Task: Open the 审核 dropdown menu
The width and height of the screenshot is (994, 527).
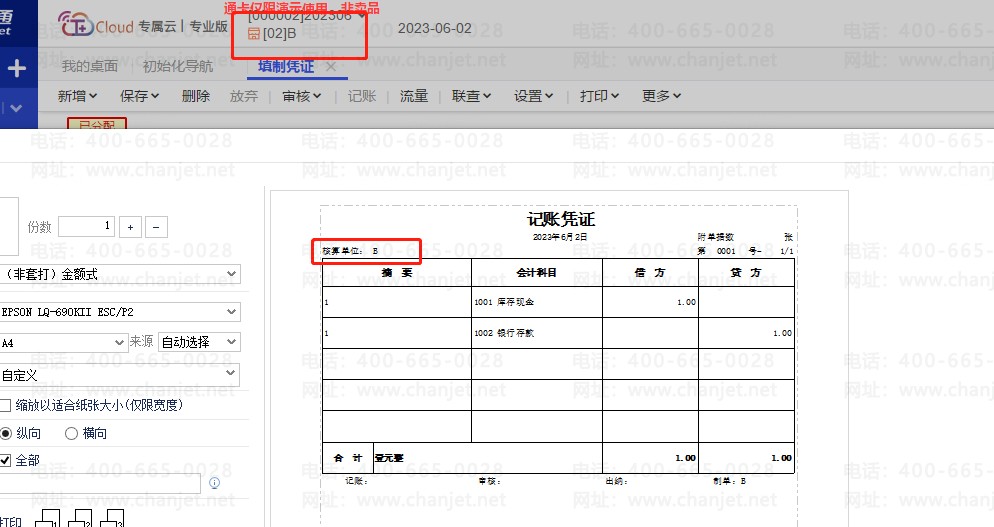Action: (x=302, y=96)
